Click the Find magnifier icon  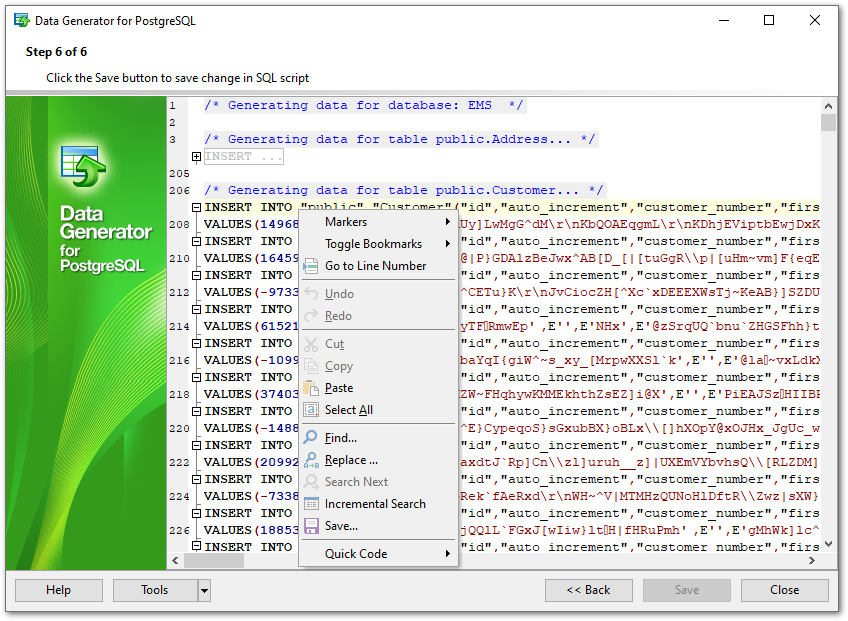pos(311,437)
